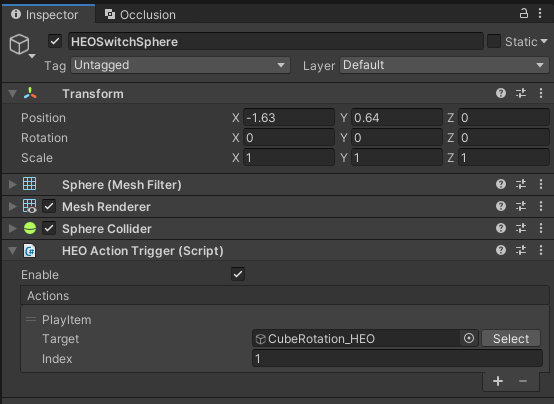Add a new action with plus button

(498, 381)
